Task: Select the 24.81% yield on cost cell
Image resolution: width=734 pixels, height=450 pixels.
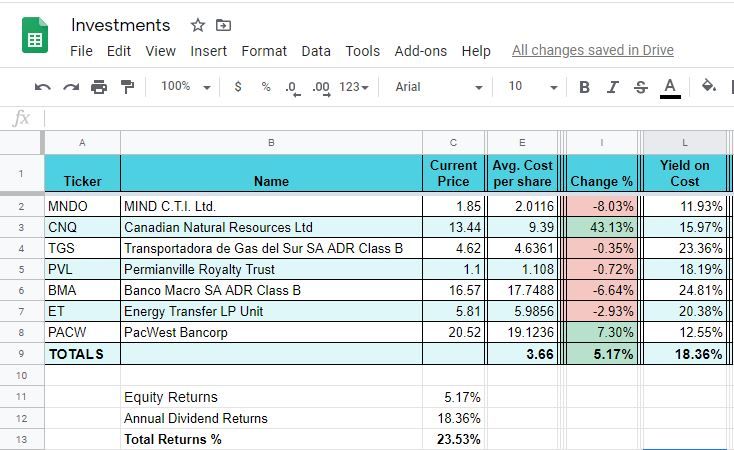Action: click(x=685, y=290)
